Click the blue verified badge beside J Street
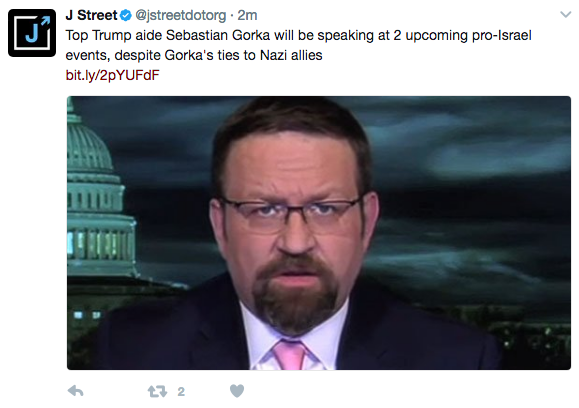The image size is (579, 408). click(x=126, y=16)
